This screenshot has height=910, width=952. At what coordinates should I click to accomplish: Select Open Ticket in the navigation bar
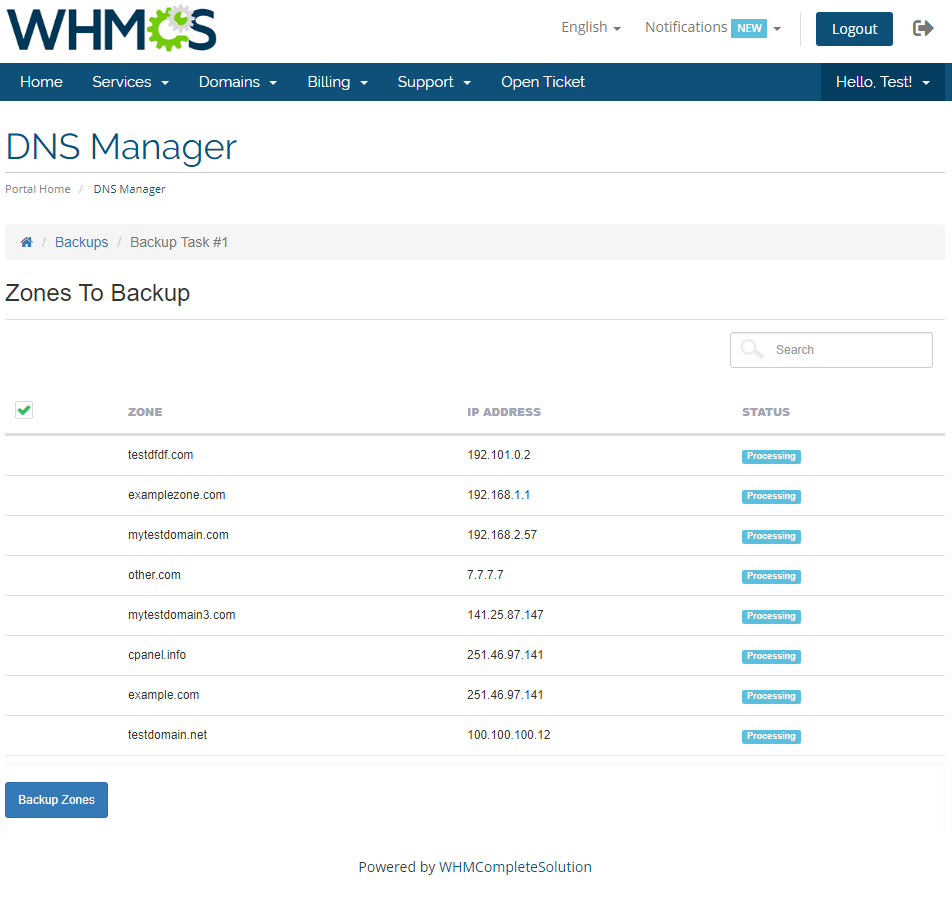pyautogui.click(x=543, y=82)
